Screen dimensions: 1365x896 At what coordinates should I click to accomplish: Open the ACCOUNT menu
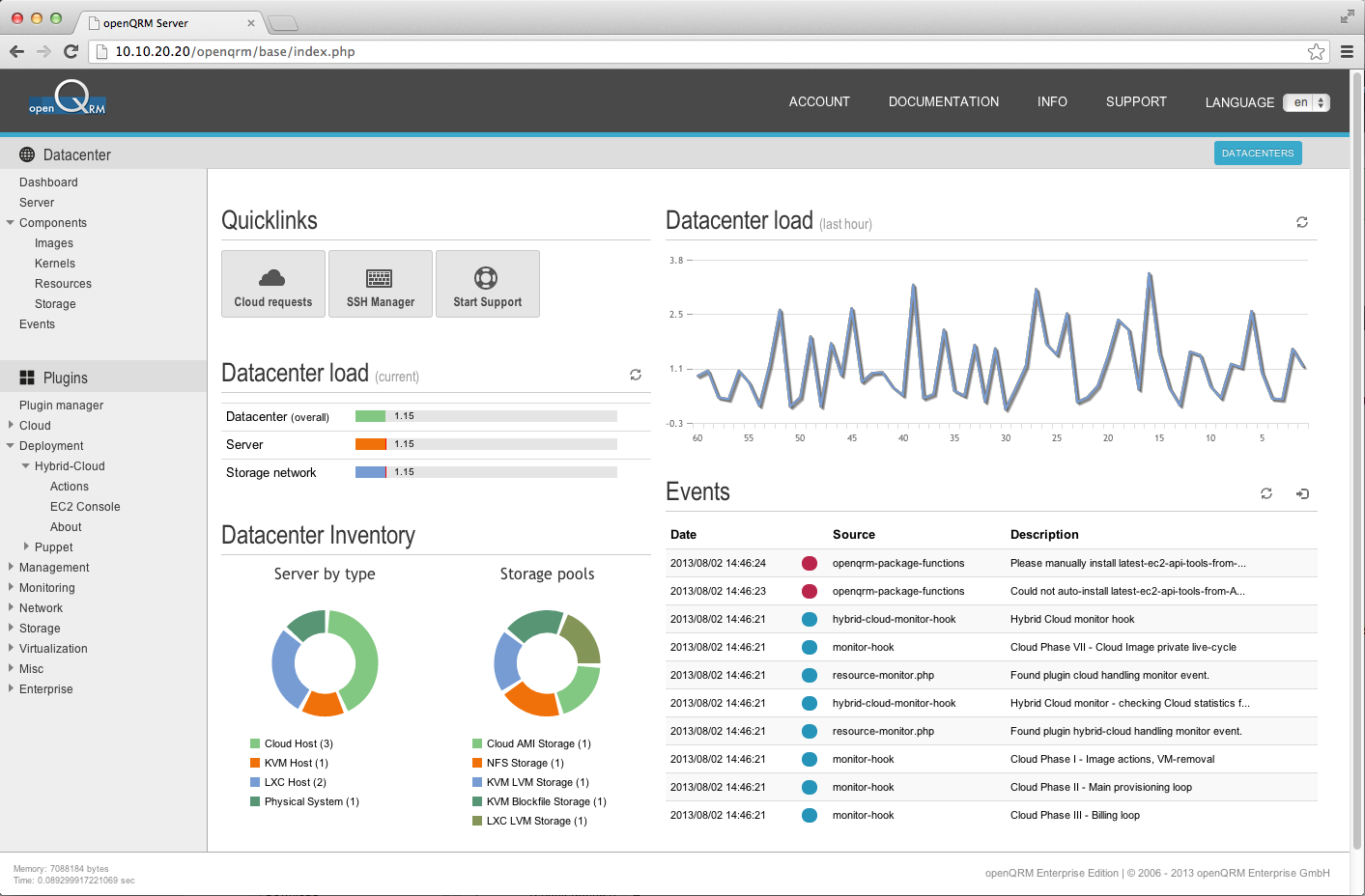(x=818, y=101)
